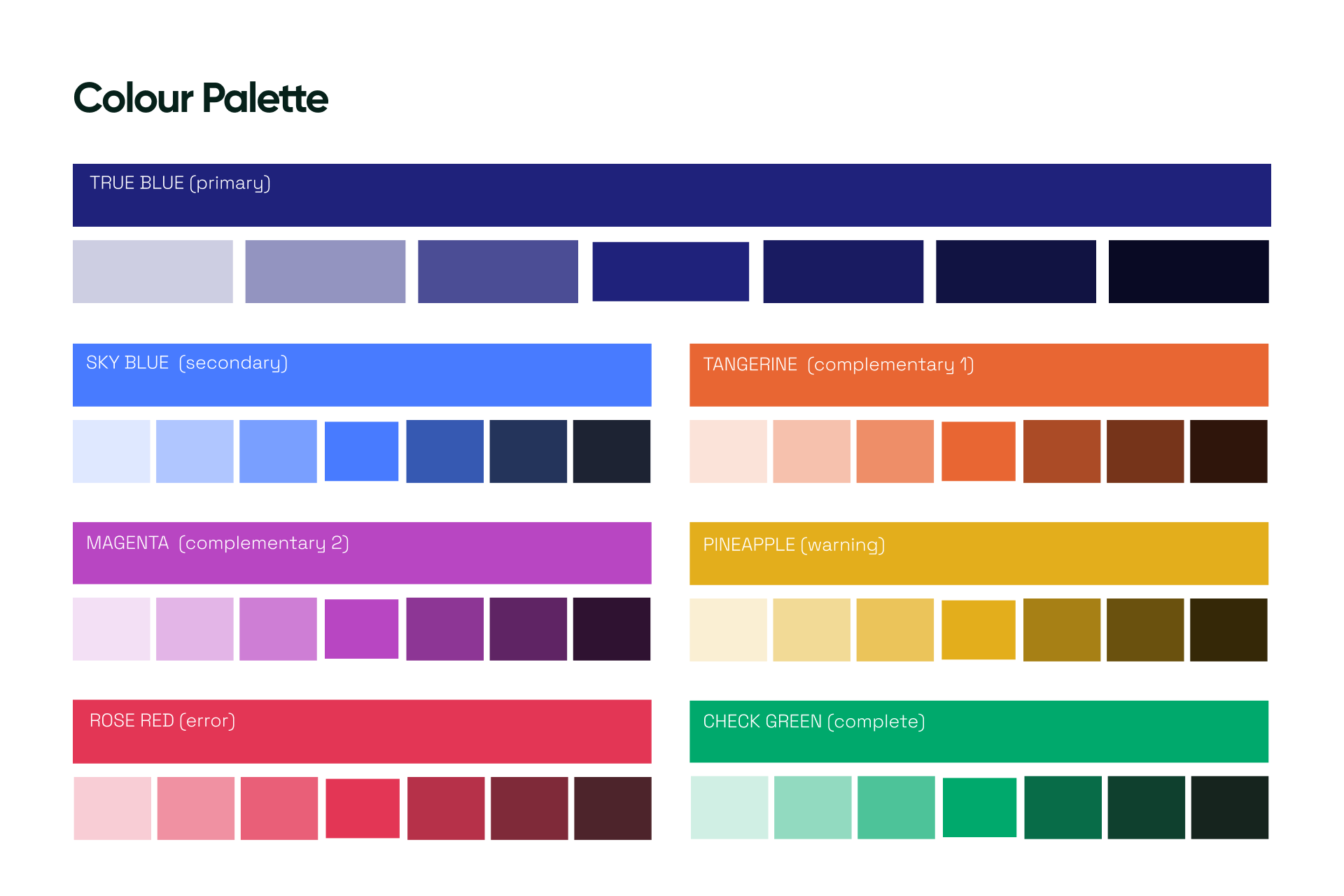Click the CHECK GREEN complete banner
Screen dimensions: 1344x896
click(x=979, y=731)
